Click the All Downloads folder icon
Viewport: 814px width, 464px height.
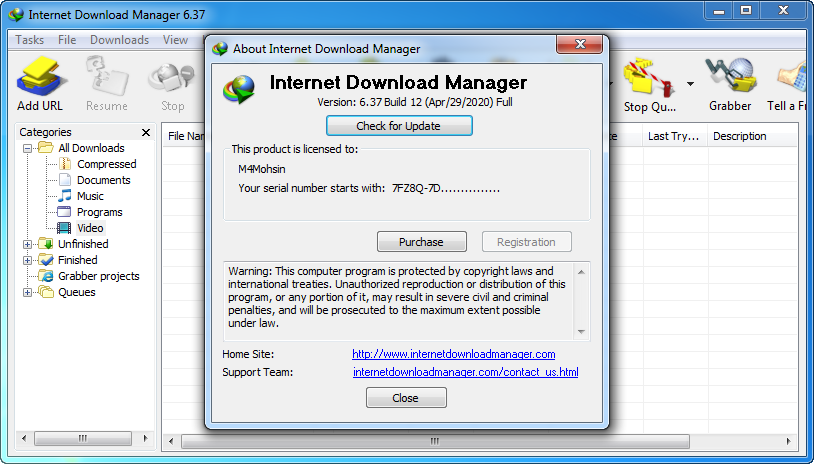pos(46,148)
